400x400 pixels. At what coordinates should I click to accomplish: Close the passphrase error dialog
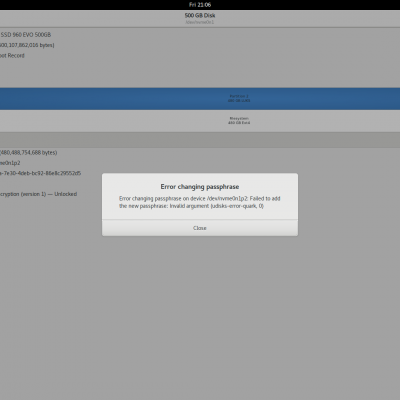pos(200,228)
